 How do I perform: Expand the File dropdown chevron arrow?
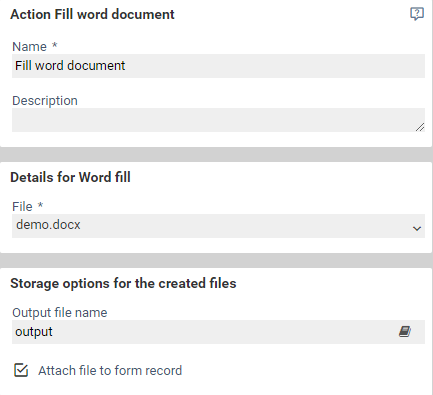[417, 228]
